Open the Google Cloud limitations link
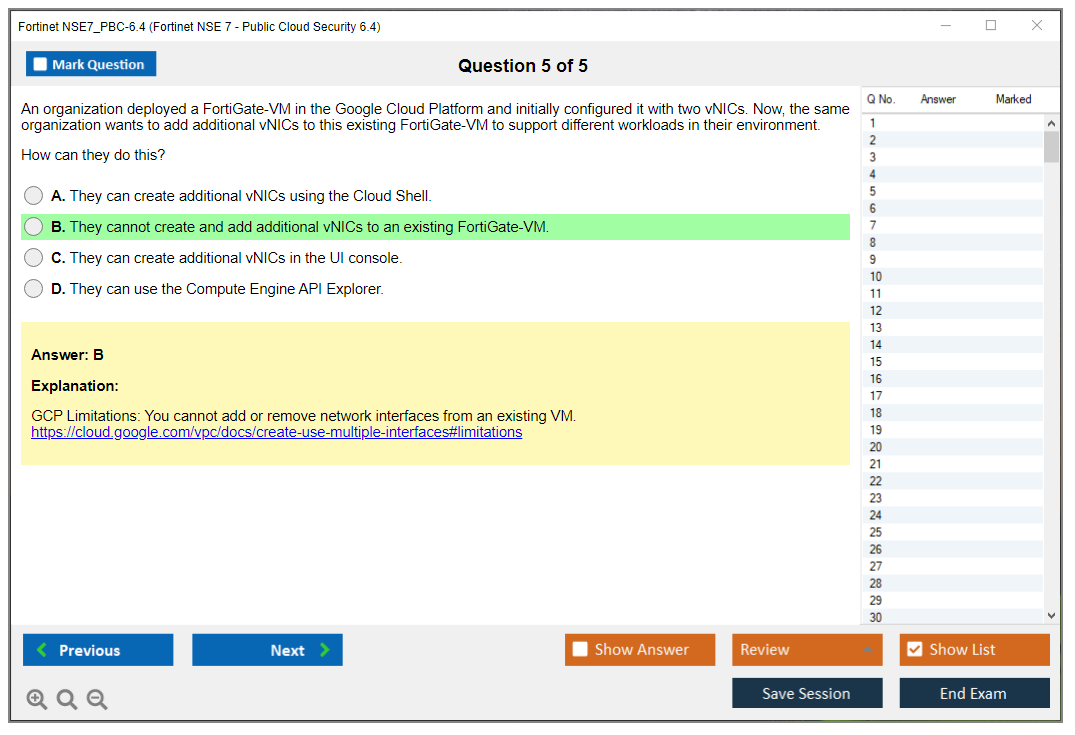This screenshot has width=1075, height=735. (276, 433)
